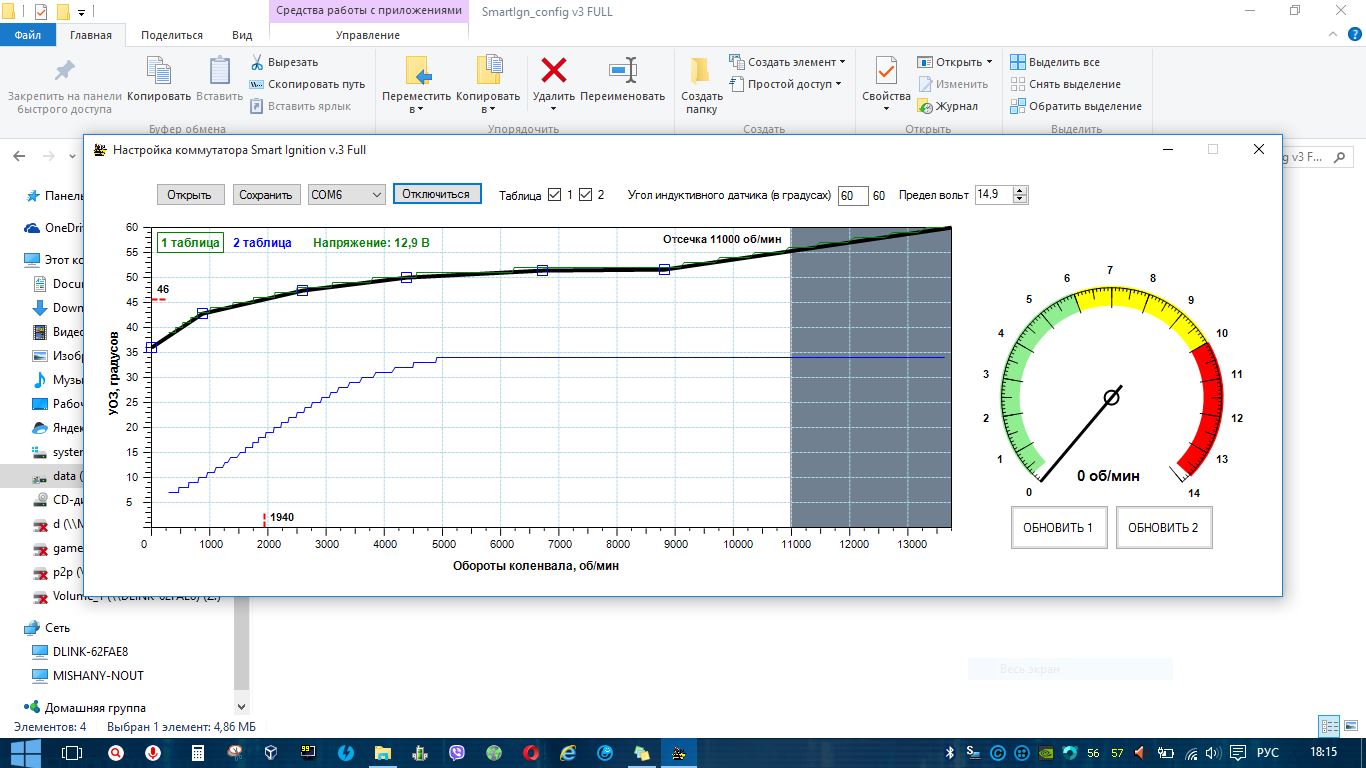Click Обратить выделение in the ribbon
Image resolution: width=1366 pixels, height=768 pixels.
click(x=1075, y=106)
